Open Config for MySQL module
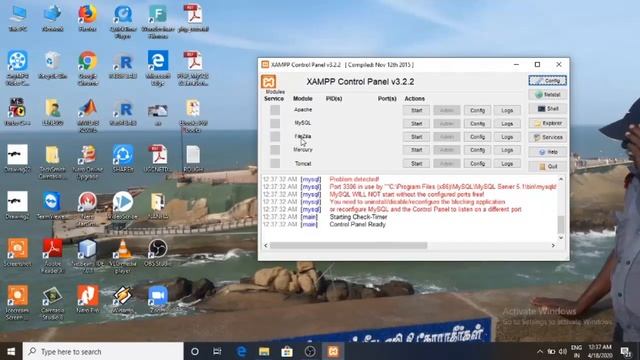Image resolution: width=640 pixels, height=360 pixels. point(477,123)
